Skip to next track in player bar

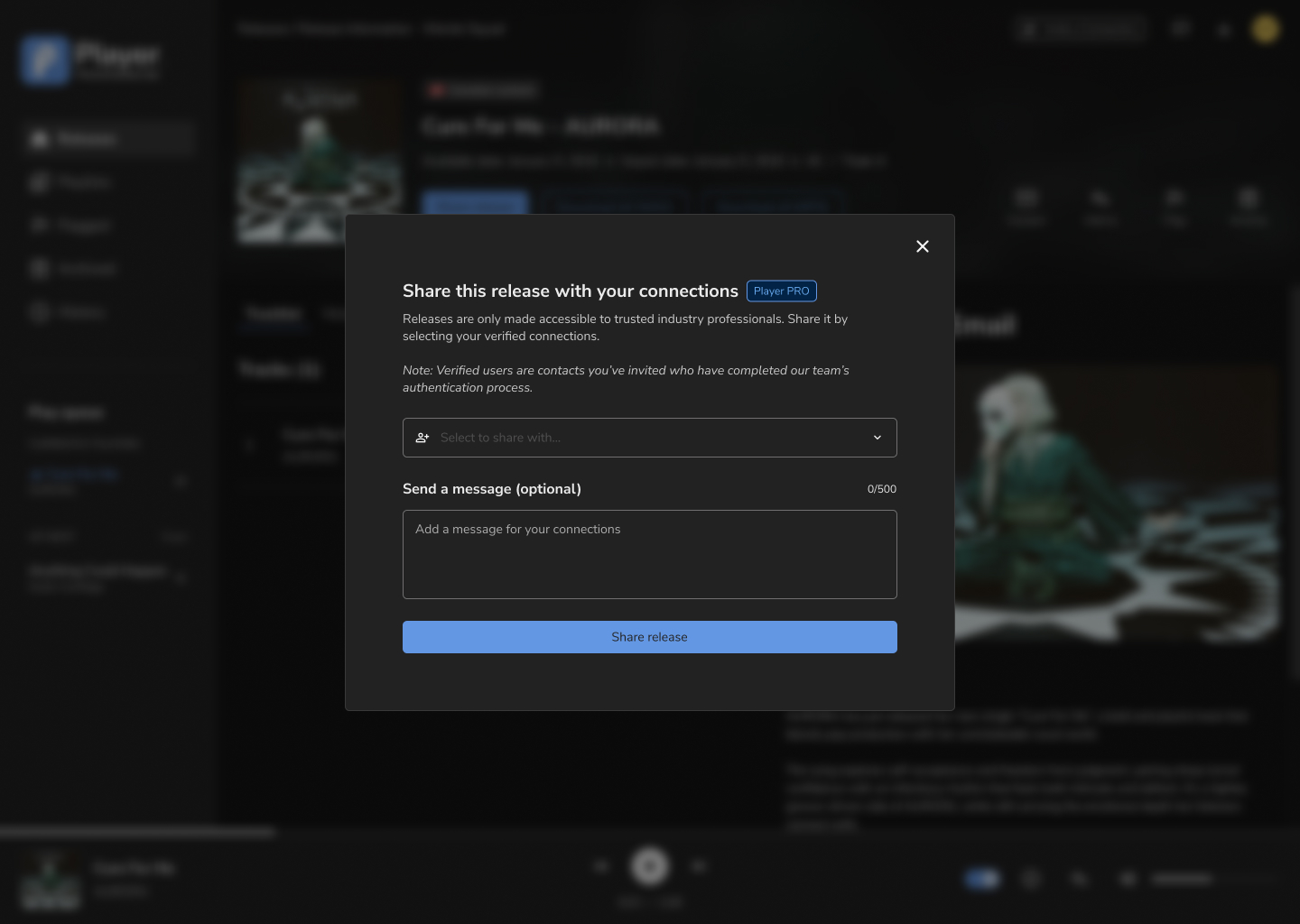coord(698,866)
